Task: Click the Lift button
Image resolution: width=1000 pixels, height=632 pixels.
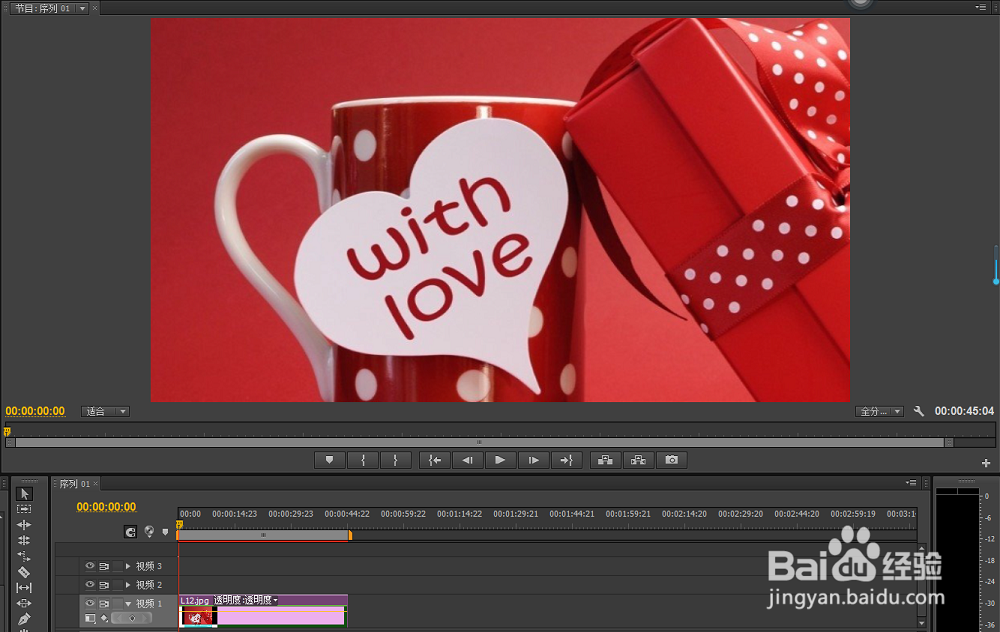Action: point(605,460)
